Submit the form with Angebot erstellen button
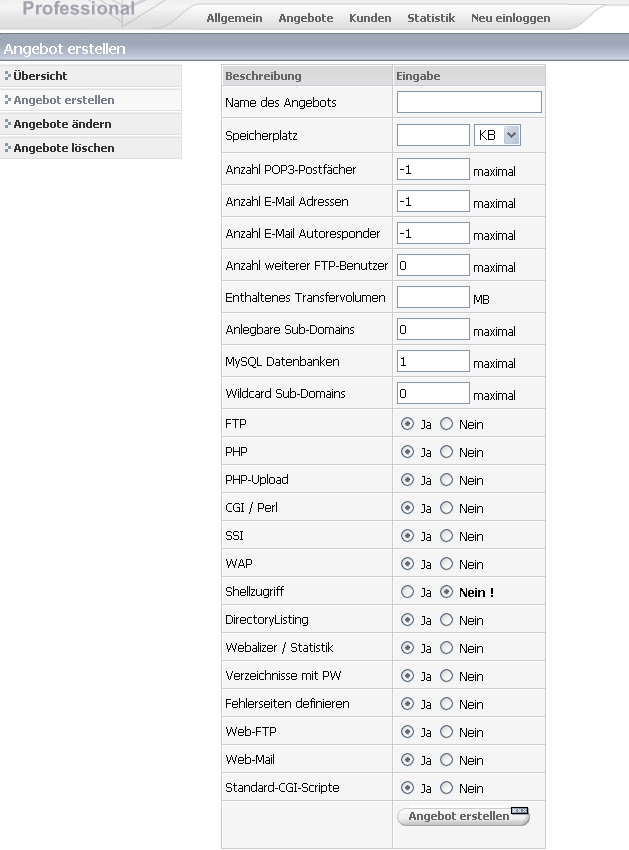The width and height of the screenshot is (629, 850). tap(463, 816)
